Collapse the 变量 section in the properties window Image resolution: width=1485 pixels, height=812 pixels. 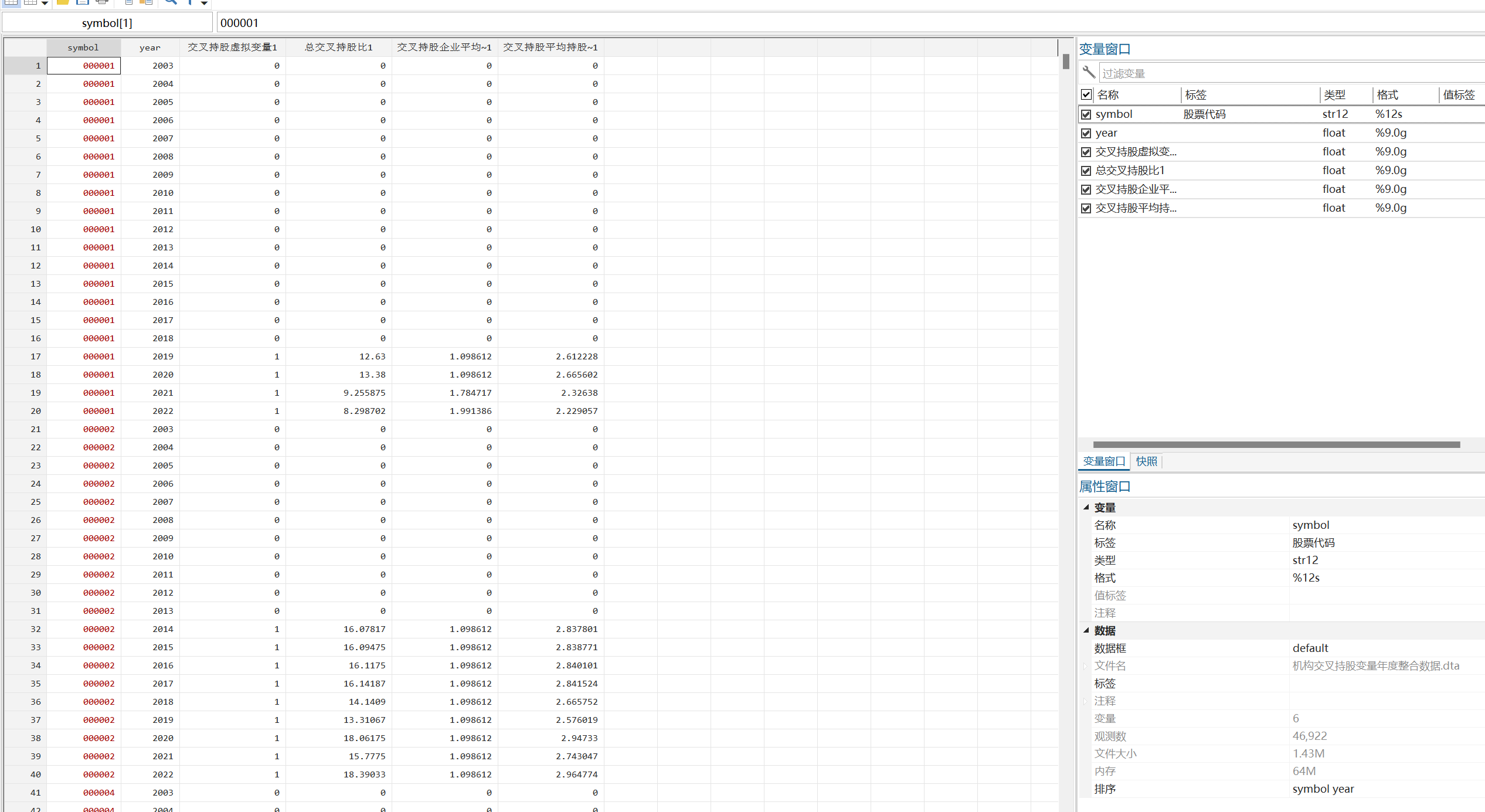pos(1086,507)
